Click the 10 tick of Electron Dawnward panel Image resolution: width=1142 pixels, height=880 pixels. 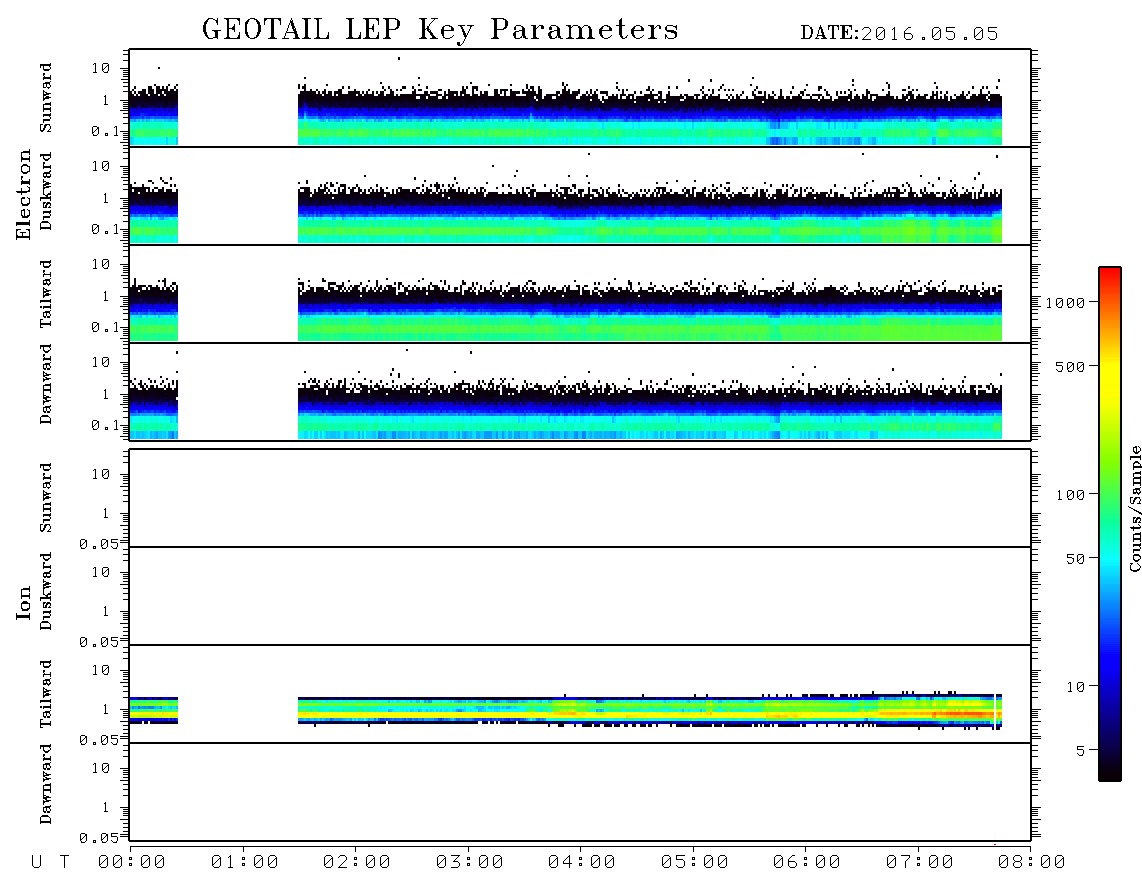tap(101, 362)
